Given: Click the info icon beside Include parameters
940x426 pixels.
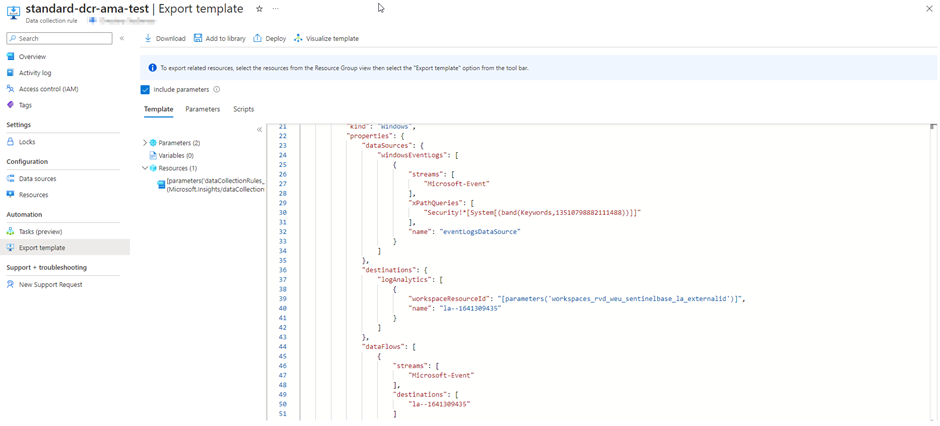Looking at the screenshot, I should pyautogui.click(x=216, y=89).
